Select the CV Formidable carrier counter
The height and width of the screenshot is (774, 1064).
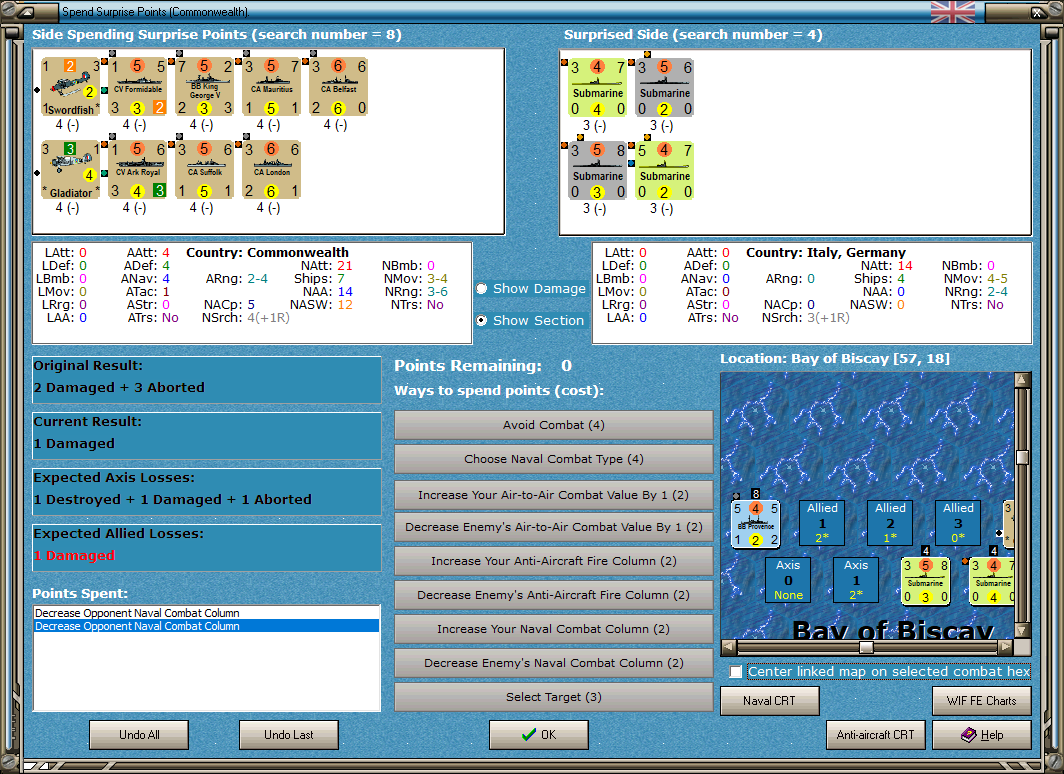click(138, 87)
